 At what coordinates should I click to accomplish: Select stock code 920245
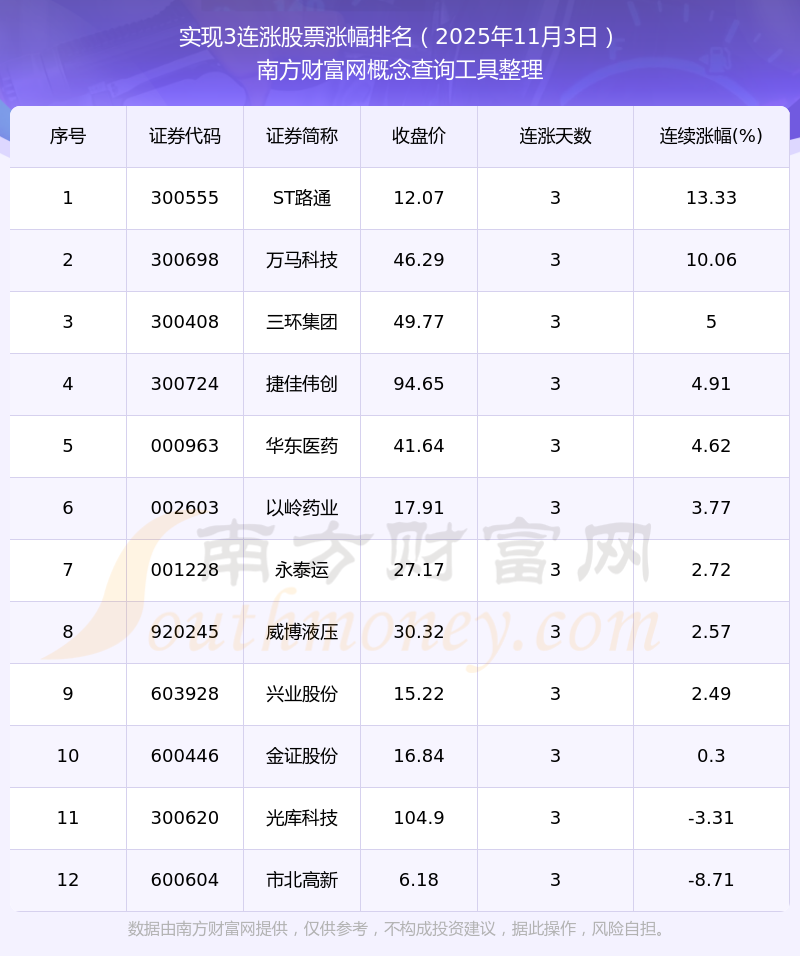[x=185, y=632]
